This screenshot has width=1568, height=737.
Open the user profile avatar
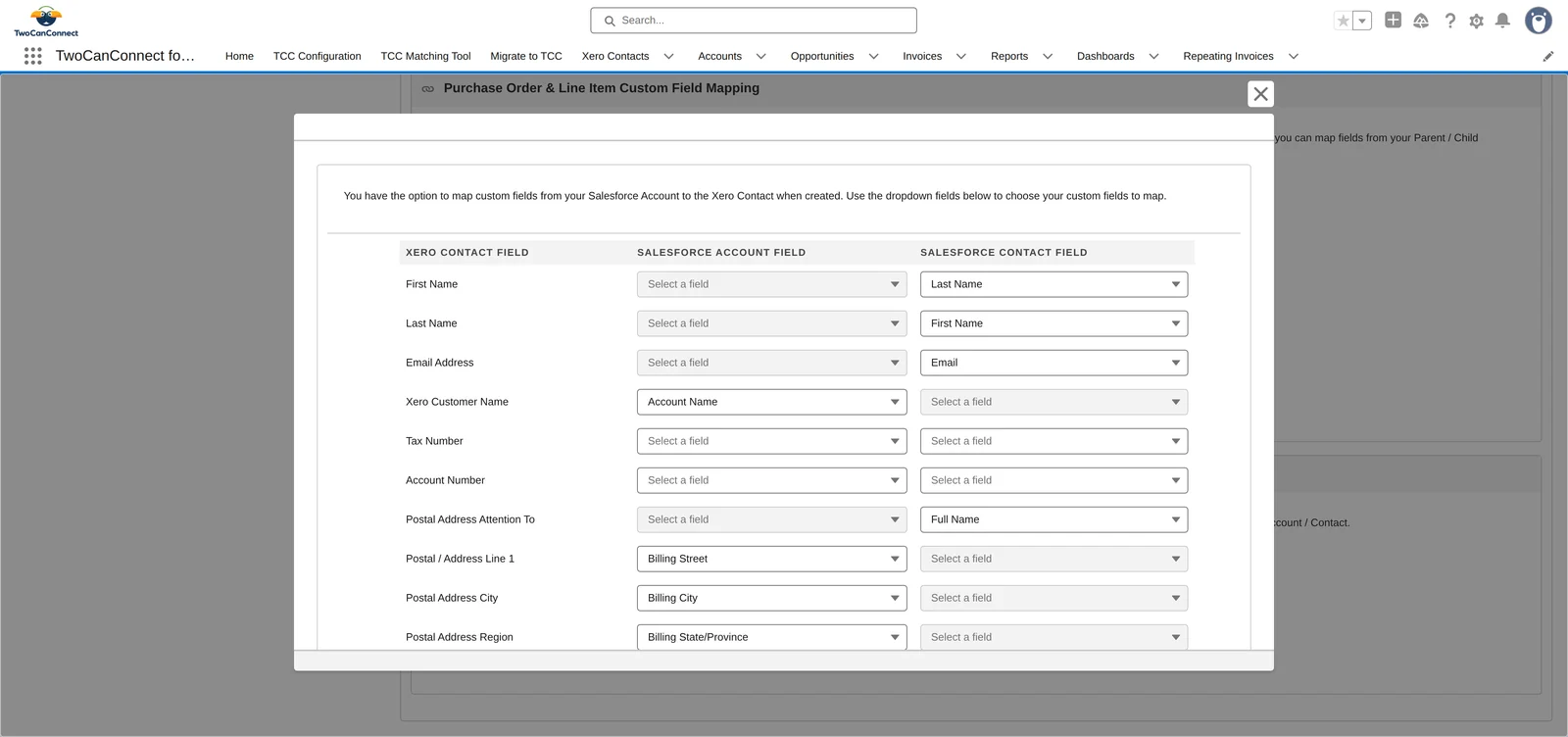(1539, 21)
